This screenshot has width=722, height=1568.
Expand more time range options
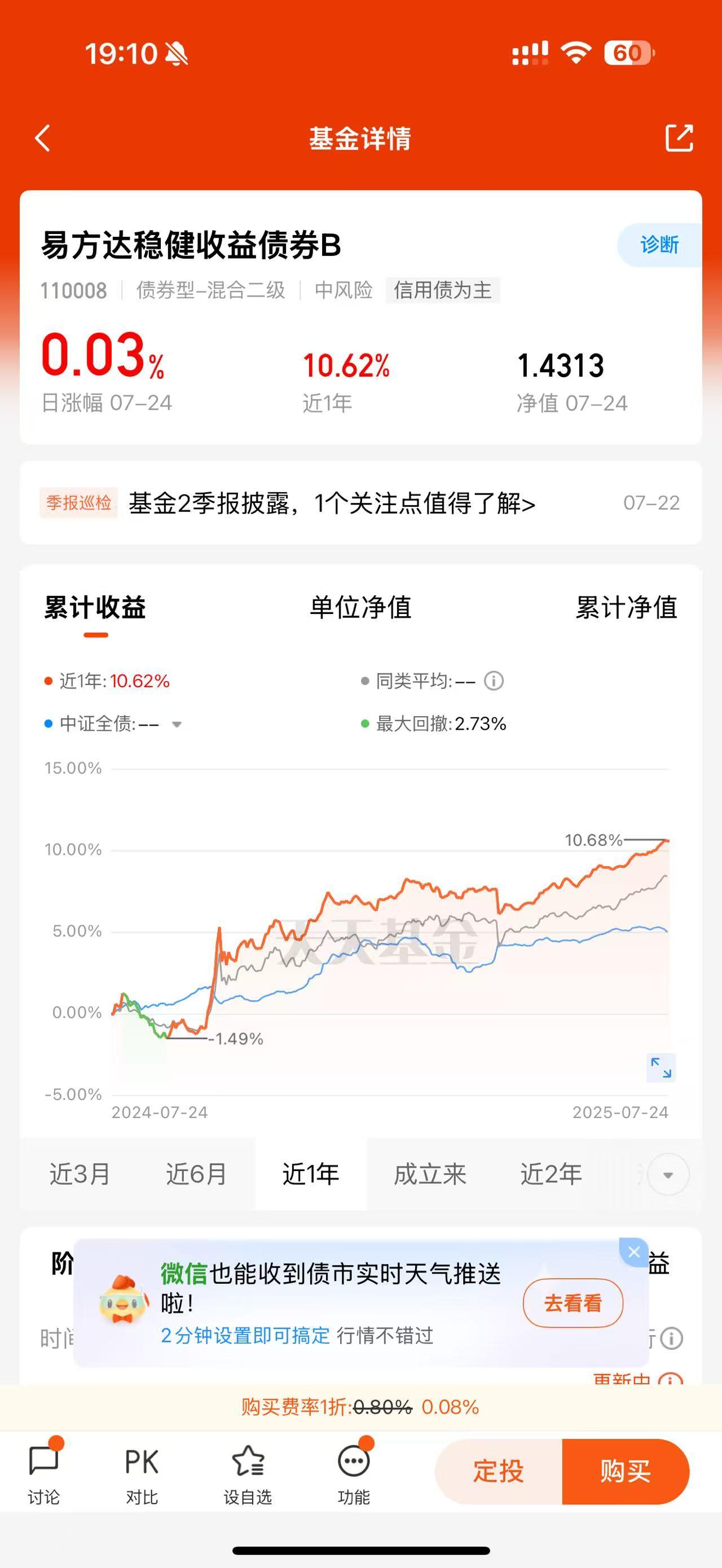tap(668, 1174)
